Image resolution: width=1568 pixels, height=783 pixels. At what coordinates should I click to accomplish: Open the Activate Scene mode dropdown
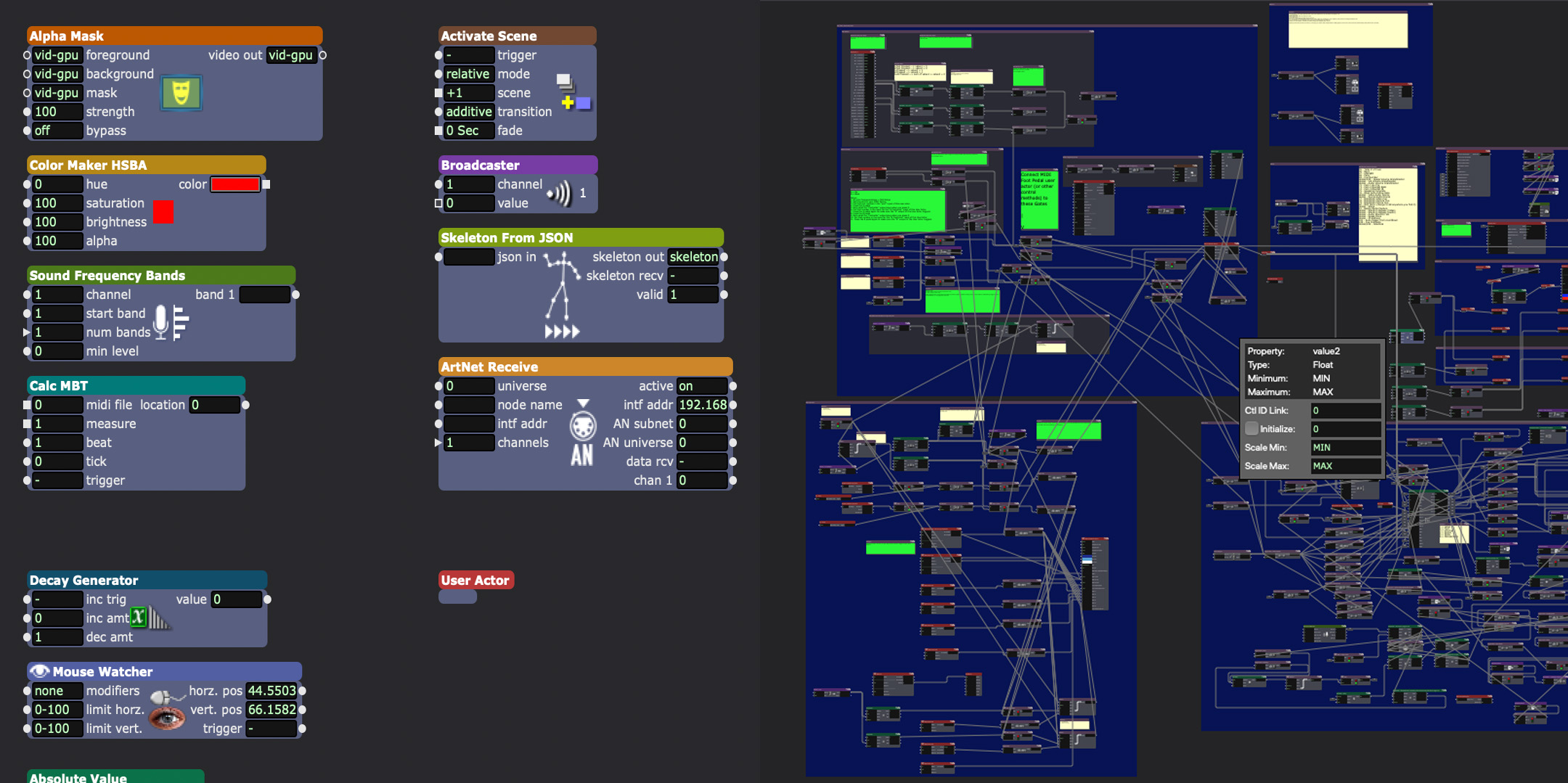pyautogui.click(x=468, y=74)
